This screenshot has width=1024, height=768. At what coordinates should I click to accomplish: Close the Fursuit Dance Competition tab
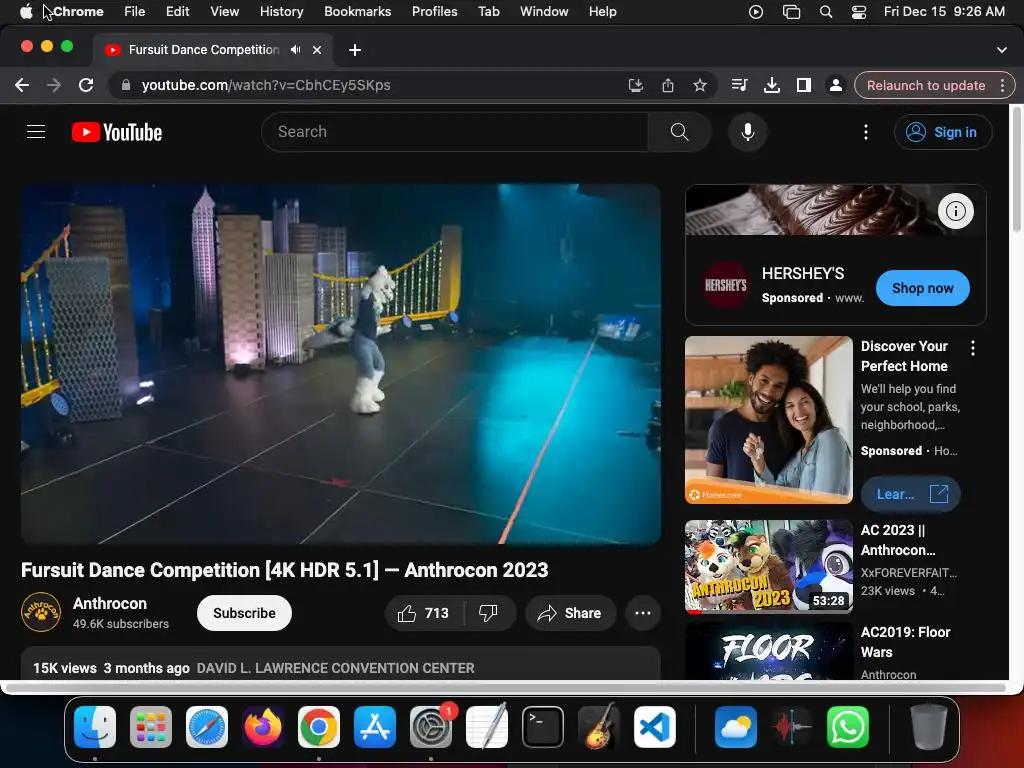click(317, 50)
